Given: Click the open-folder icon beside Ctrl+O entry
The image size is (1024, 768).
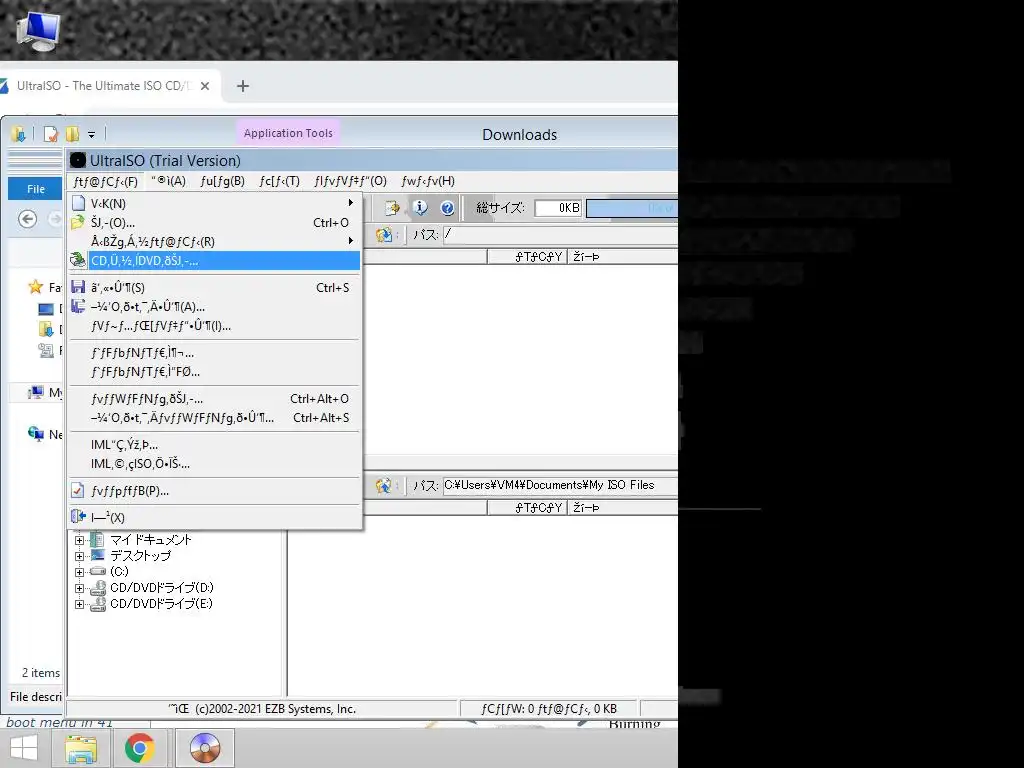Looking at the screenshot, I should [78, 223].
